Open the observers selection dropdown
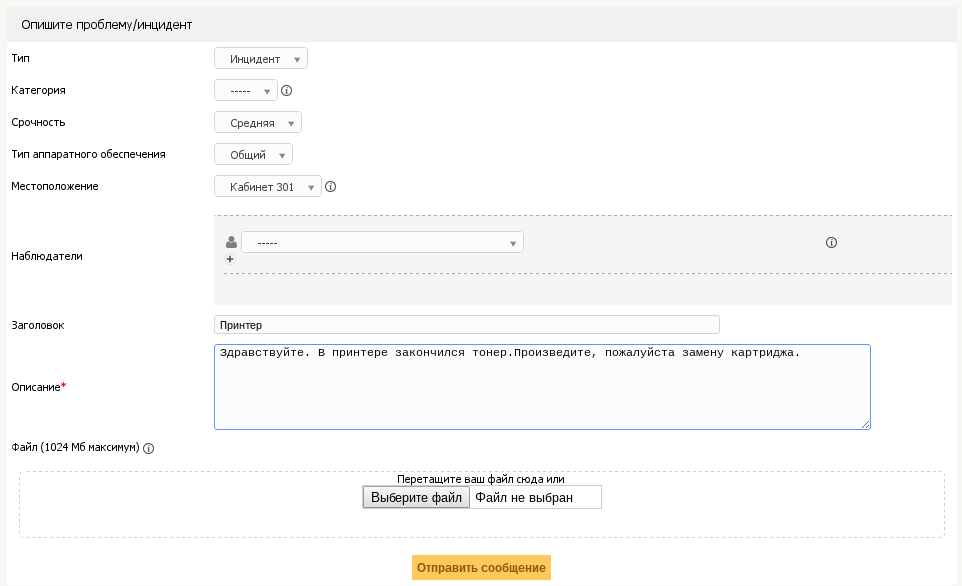962x586 pixels. (382, 242)
